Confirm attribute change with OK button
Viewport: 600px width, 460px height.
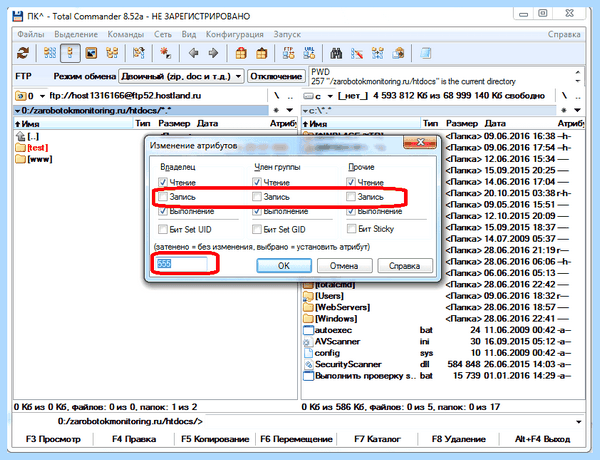284,266
